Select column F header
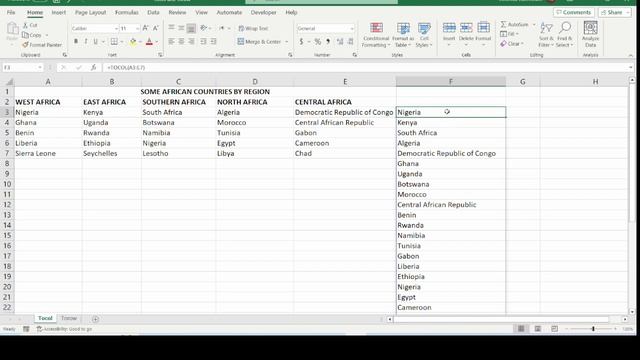 pyautogui.click(x=451, y=82)
